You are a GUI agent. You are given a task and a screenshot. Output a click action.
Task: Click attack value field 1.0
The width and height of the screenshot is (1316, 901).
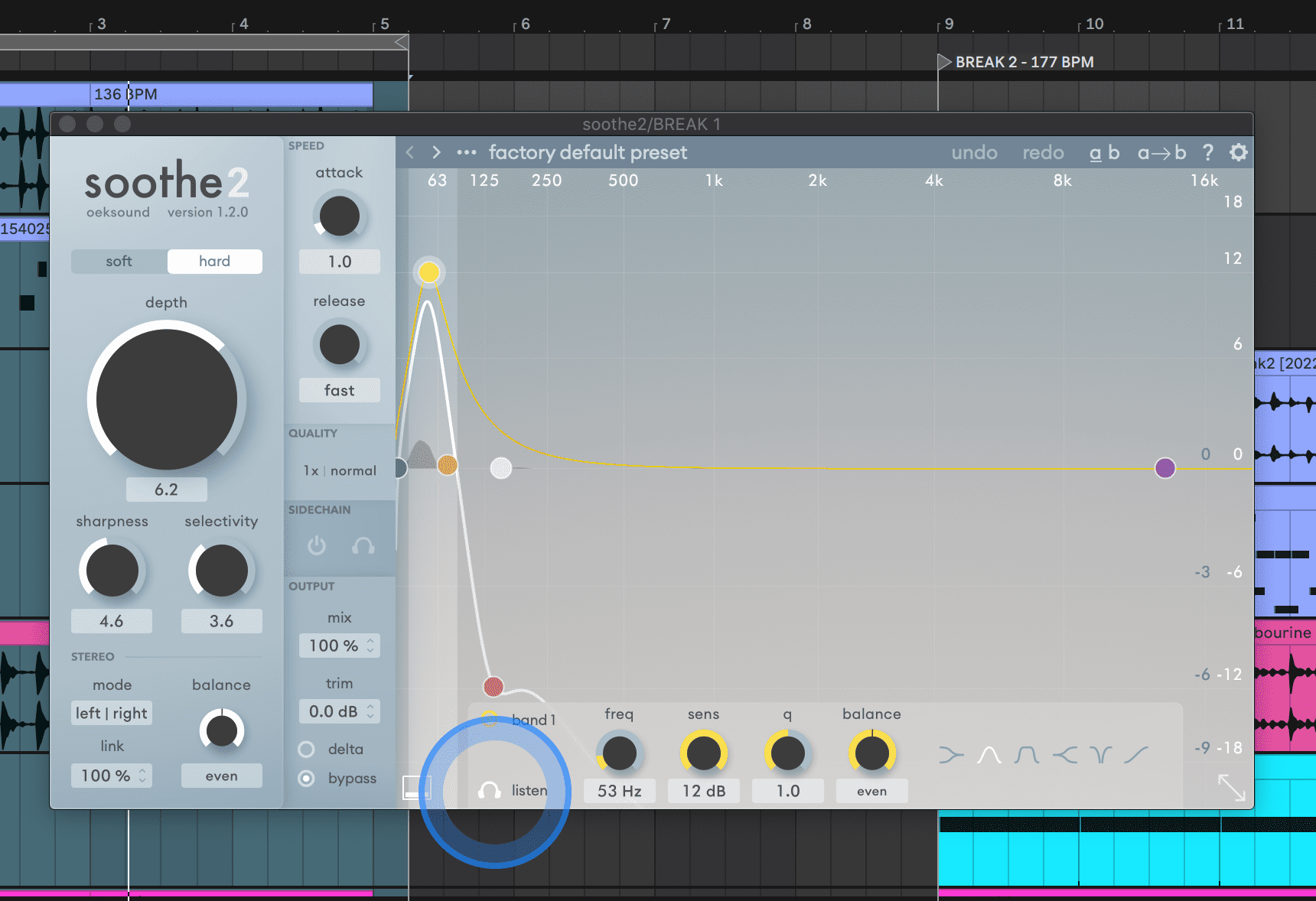click(340, 262)
